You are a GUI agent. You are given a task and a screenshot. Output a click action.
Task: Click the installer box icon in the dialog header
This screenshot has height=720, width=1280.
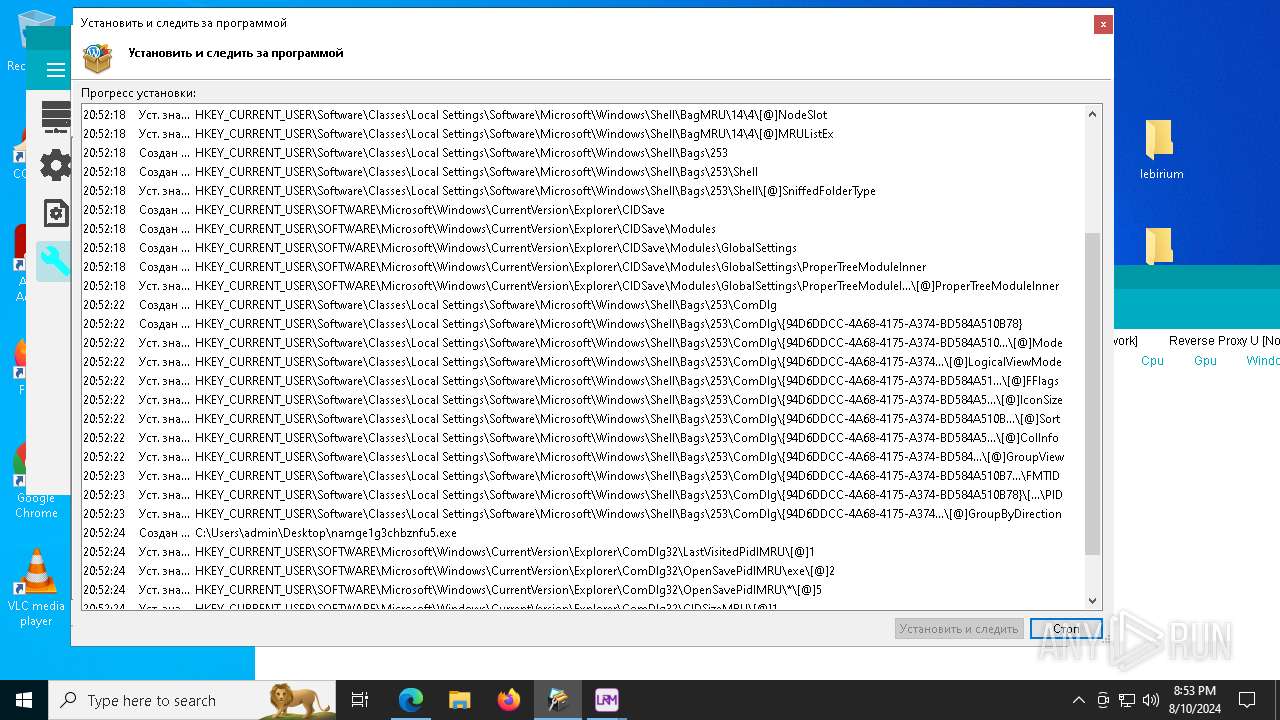(x=97, y=58)
